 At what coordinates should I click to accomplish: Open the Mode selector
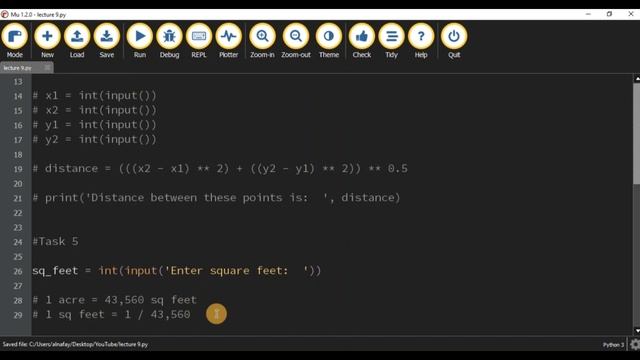click(15, 41)
